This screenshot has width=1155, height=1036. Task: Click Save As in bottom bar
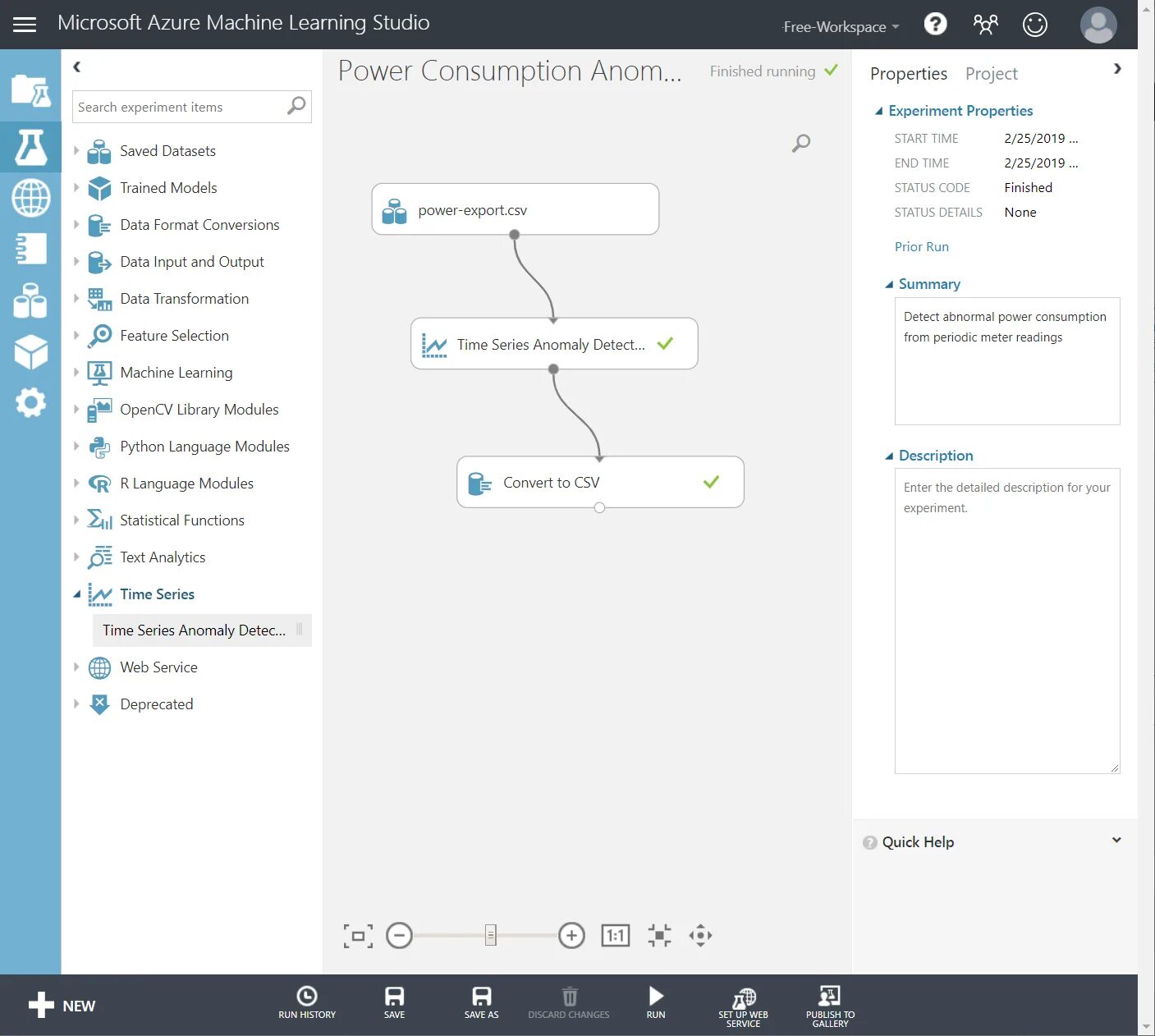coord(481,1002)
